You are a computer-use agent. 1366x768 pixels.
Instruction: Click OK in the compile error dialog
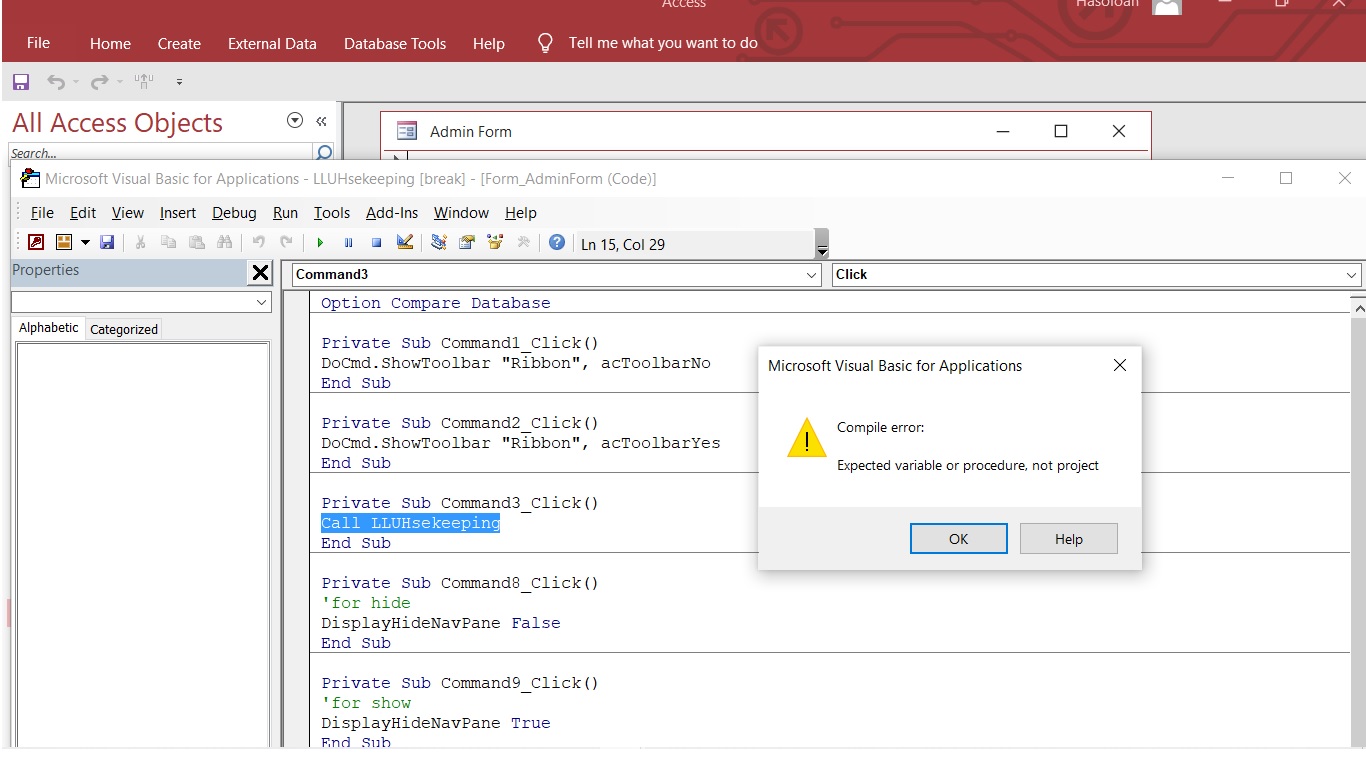(x=958, y=539)
